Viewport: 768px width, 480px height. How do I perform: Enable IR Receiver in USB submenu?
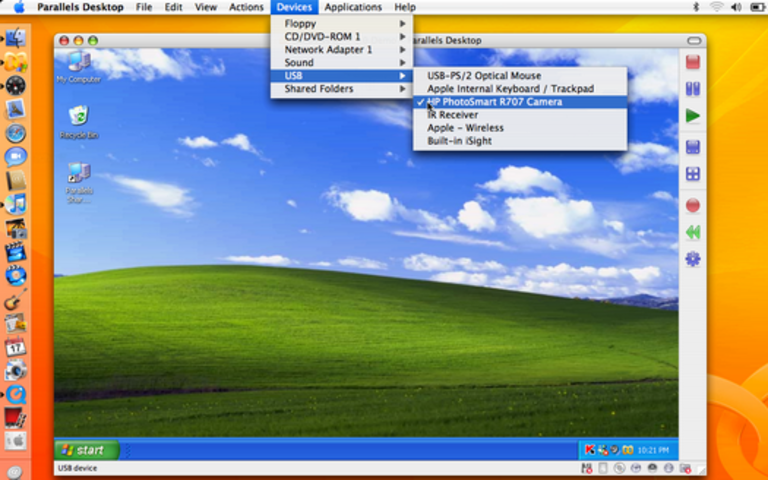[x=520, y=115]
